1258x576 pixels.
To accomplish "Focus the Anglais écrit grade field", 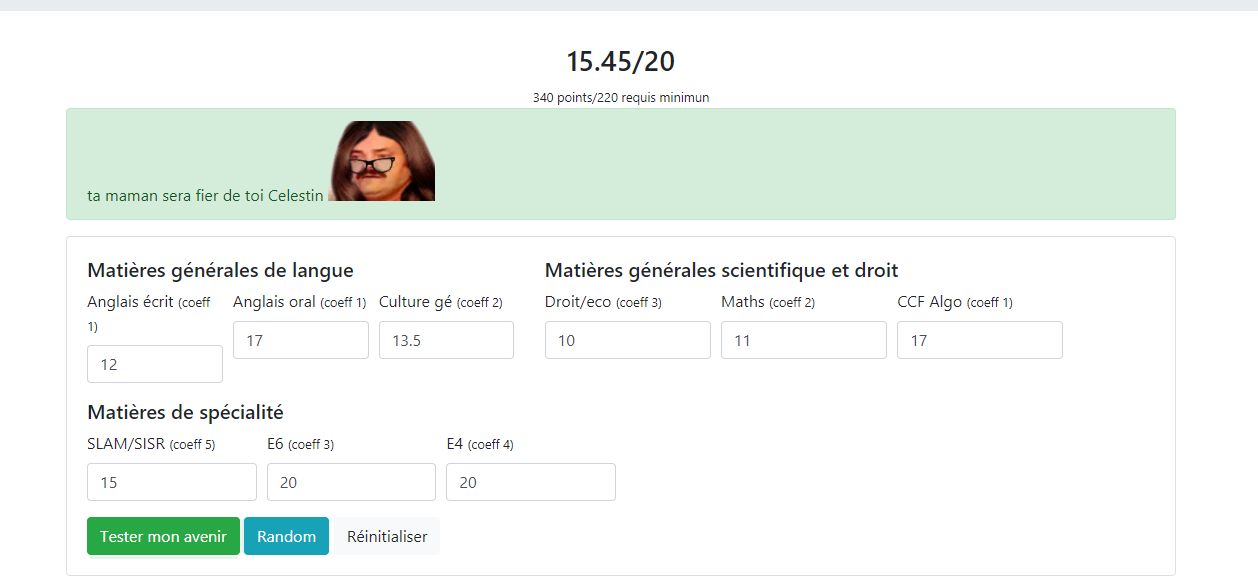I will (x=155, y=364).
